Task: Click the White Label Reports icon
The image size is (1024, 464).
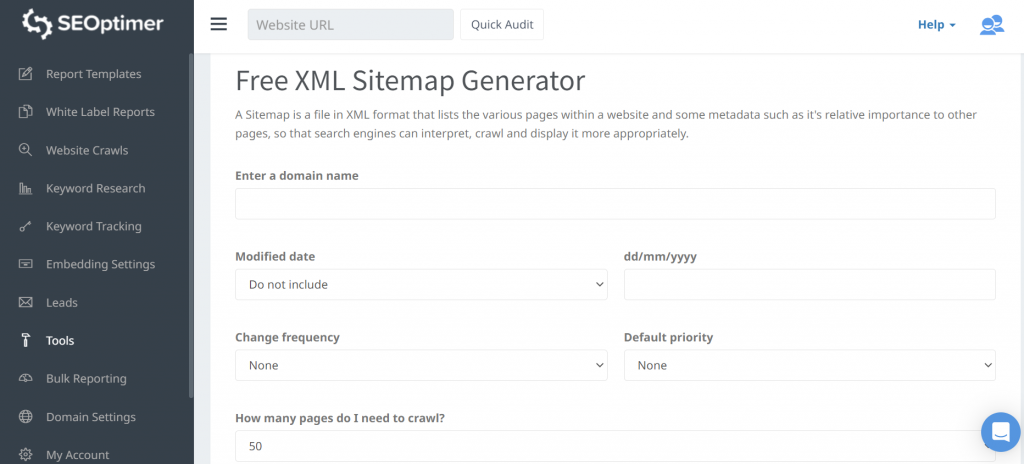Action: click(26, 112)
